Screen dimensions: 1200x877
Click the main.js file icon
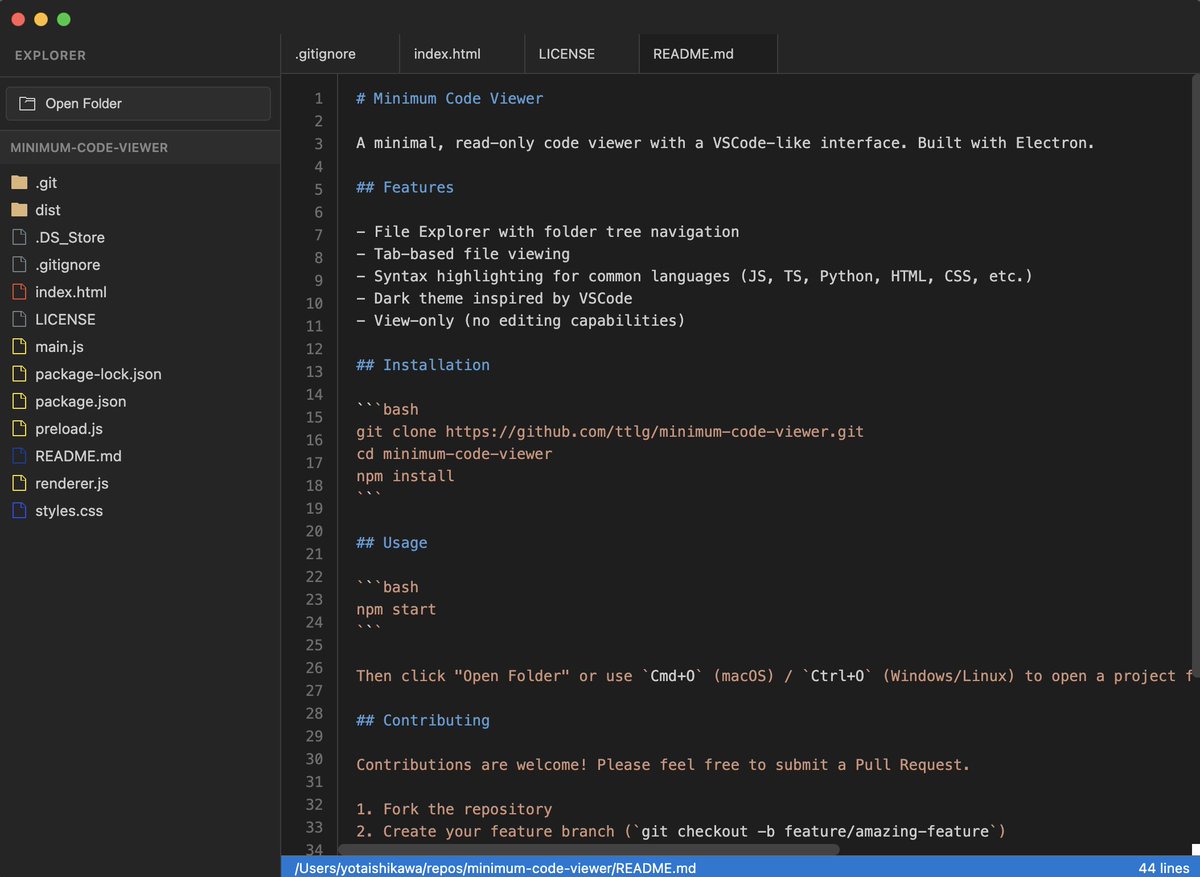[x=20, y=346]
